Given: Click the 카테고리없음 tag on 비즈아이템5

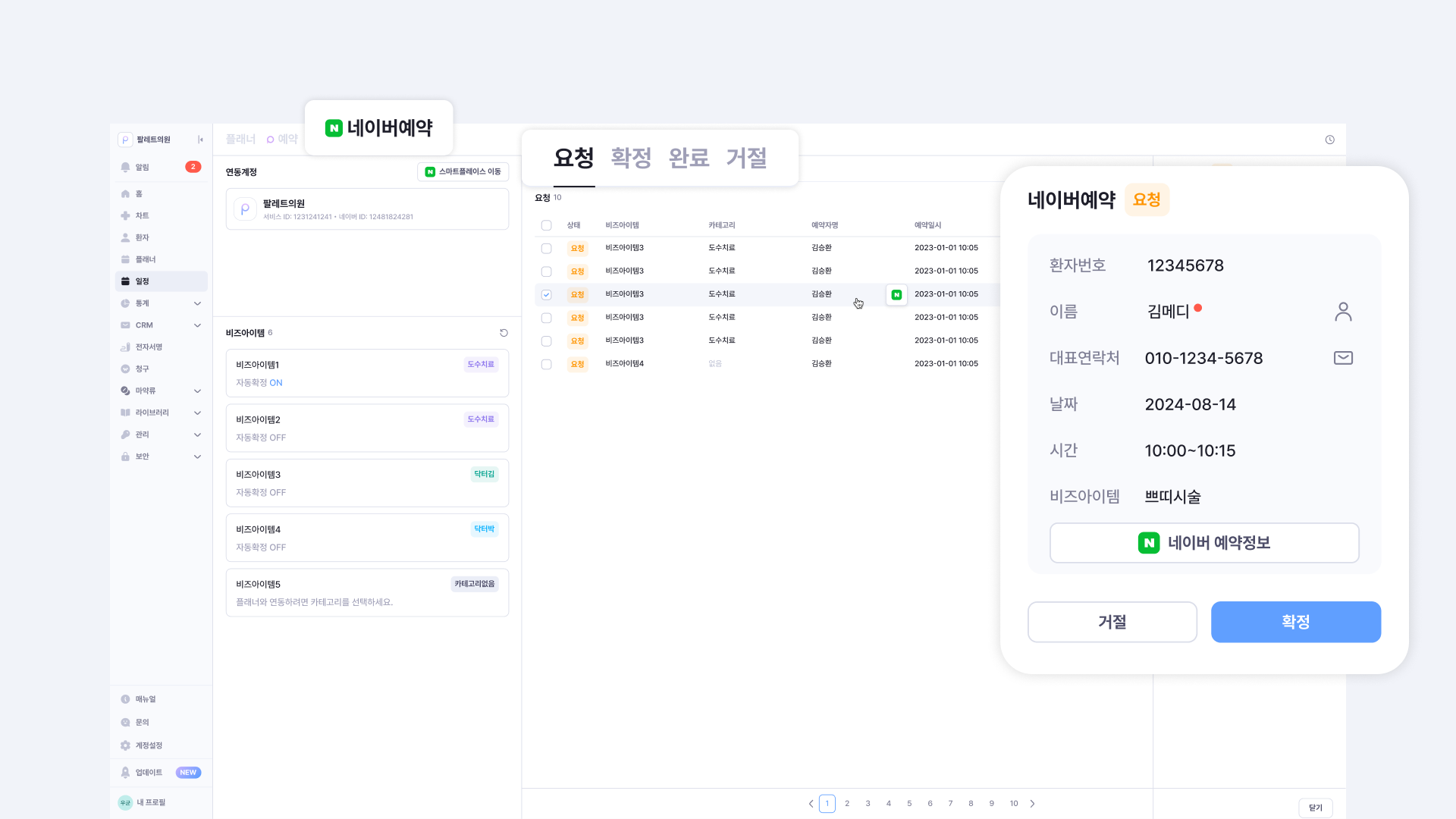Looking at the screenshot, I should pos(475,584).
